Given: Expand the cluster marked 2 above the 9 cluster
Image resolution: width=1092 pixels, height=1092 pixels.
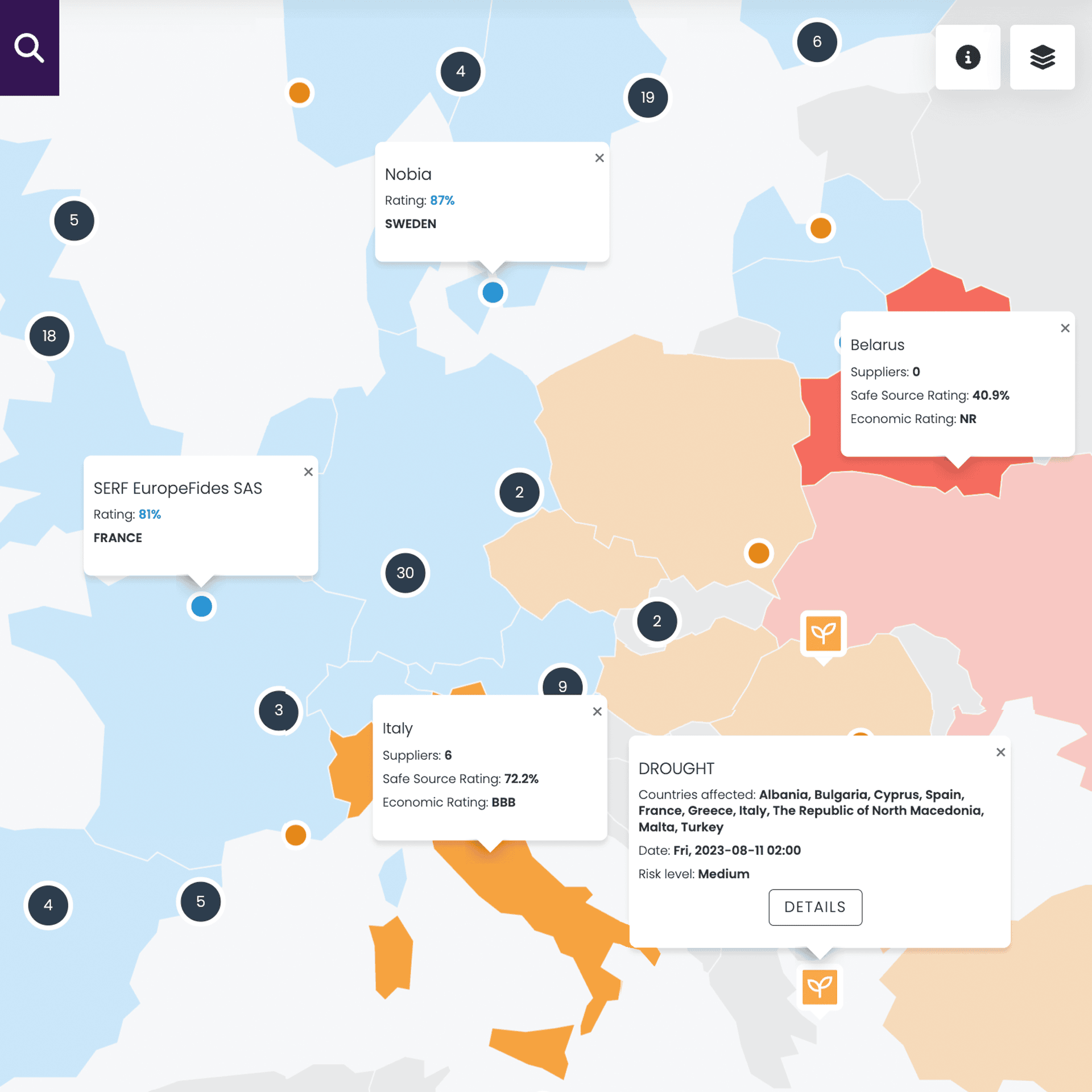Looking at the screenshot, I should (657, 621).
